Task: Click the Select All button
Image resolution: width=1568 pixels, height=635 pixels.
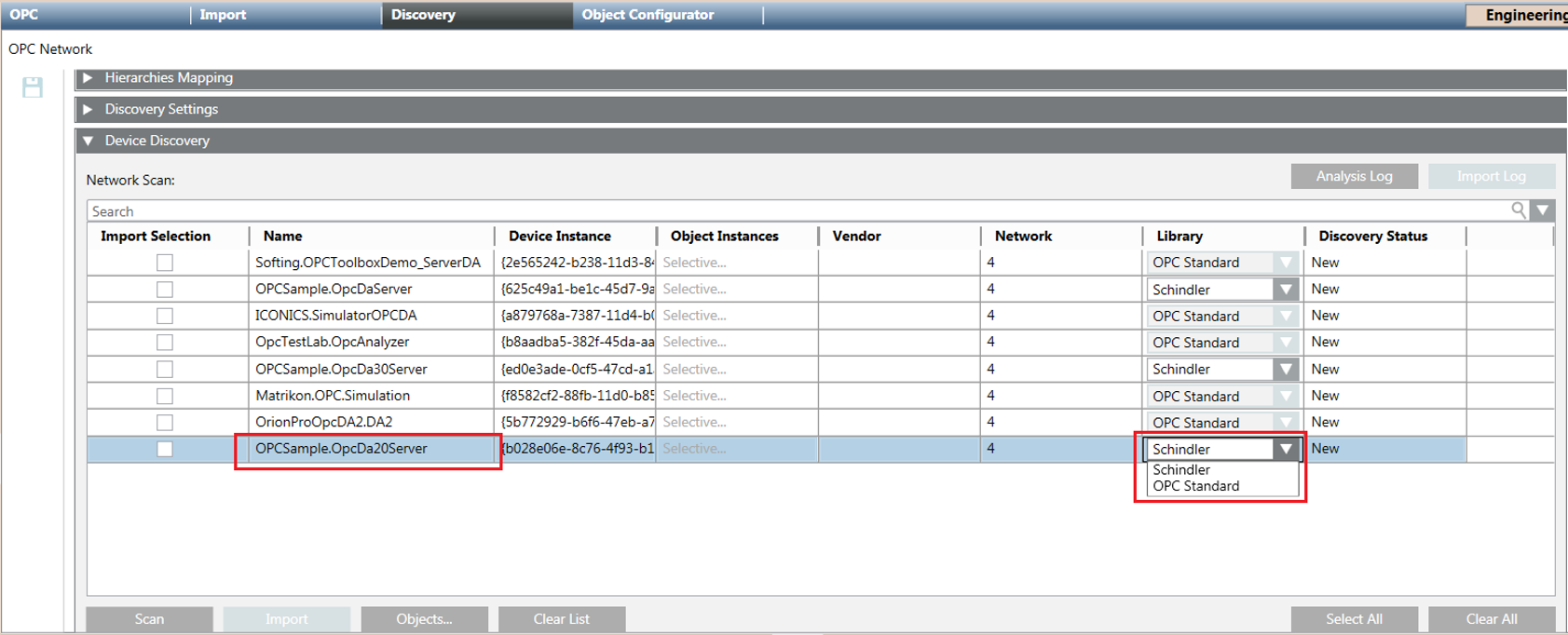Action: [x=1354, y=619]
